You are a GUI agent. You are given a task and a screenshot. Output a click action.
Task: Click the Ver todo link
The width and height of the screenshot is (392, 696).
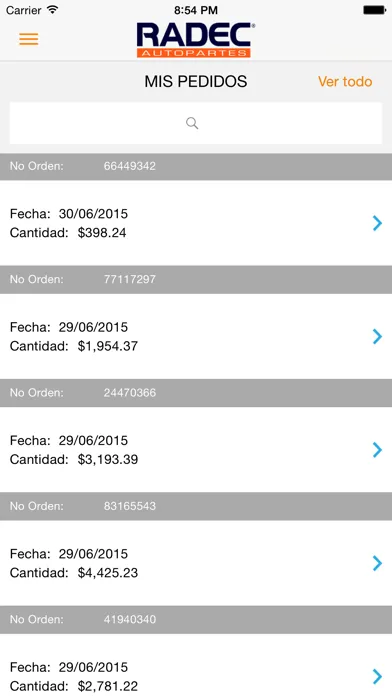pyautogui.click(x=345, y=82)
